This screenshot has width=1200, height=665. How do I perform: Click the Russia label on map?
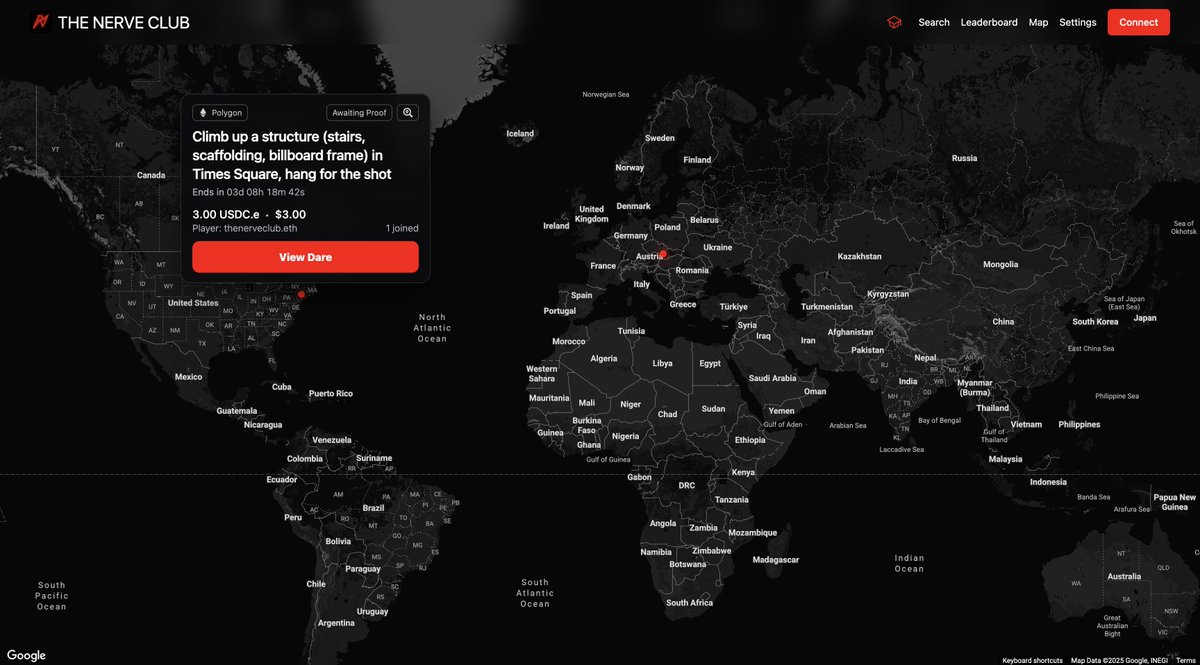[964, 158]
